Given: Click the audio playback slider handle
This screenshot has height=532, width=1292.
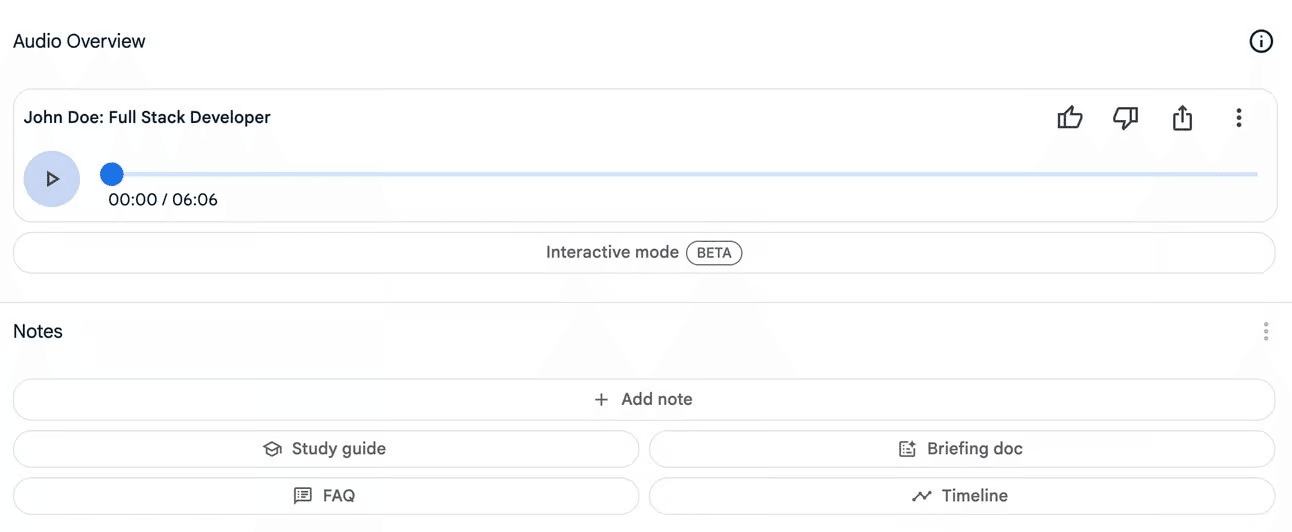Looking at the screenshot, I should 112,174.
